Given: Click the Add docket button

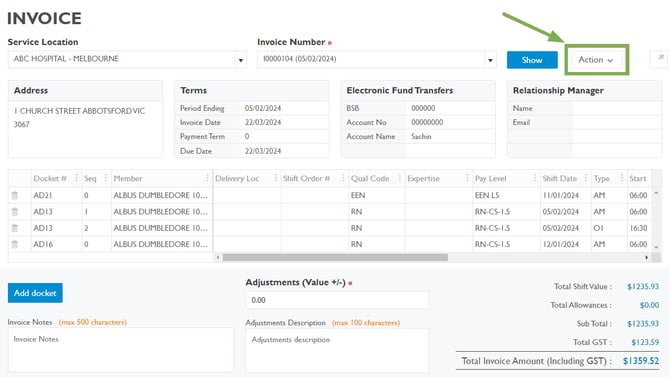Looking at the screenshot, I should 35,293.
